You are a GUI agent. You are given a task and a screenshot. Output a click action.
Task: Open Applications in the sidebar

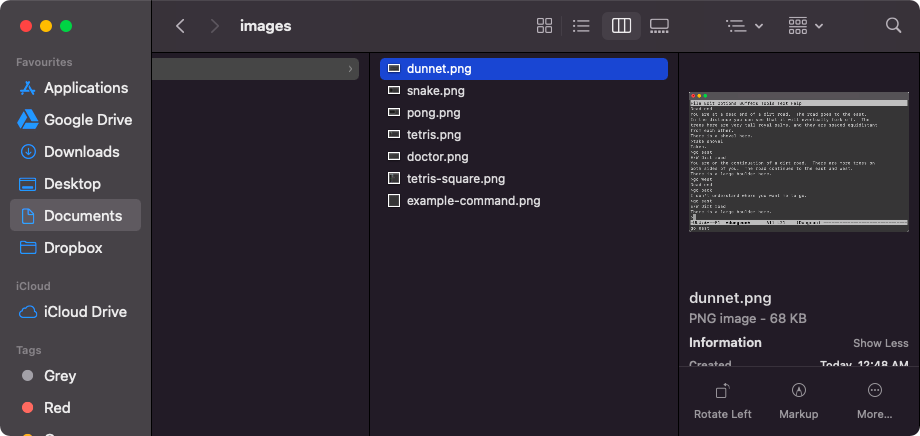click(85, 88)
